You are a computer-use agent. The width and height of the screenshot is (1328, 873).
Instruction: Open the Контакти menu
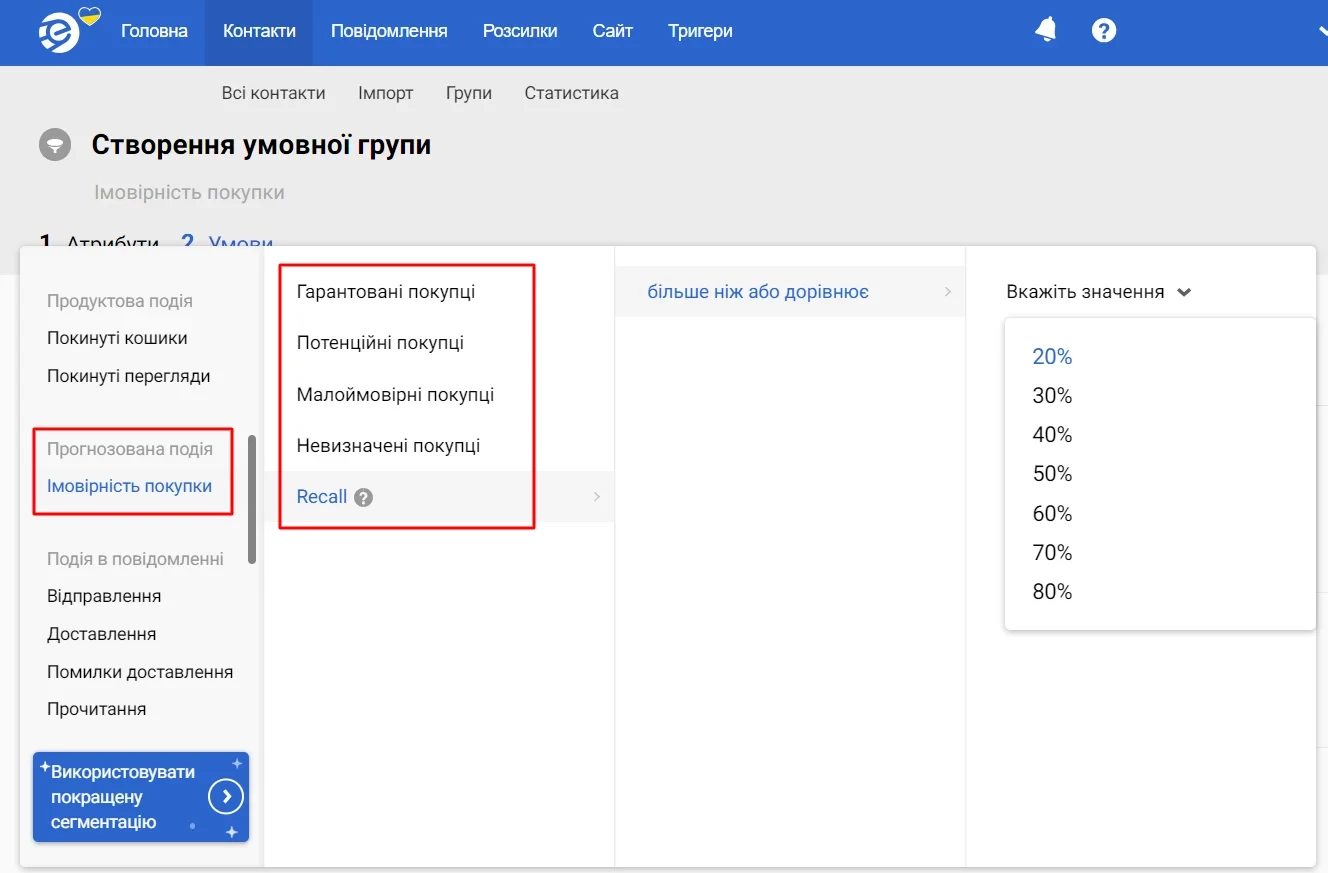[x=259, y=31]
